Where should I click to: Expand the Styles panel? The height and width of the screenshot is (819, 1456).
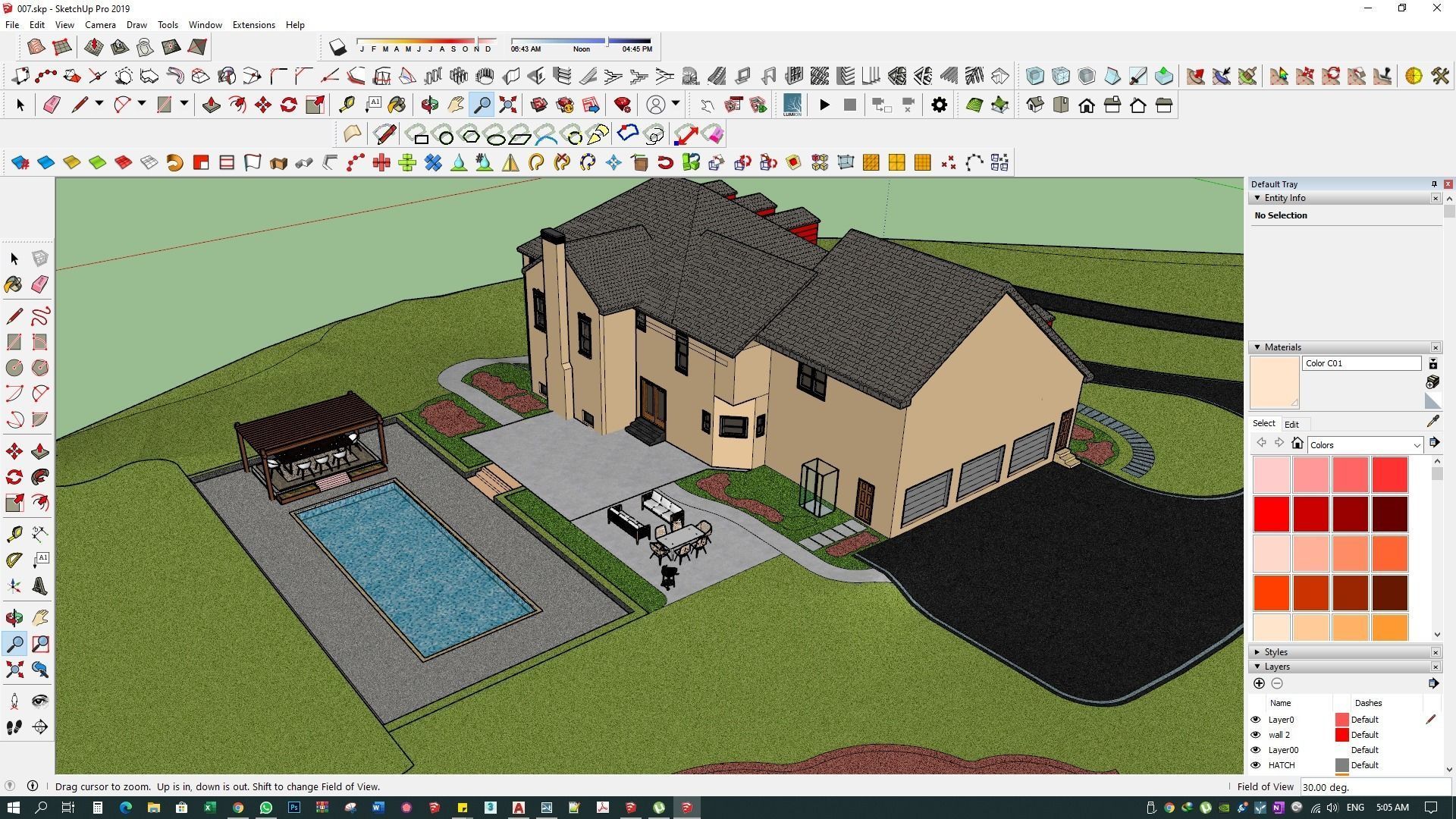1257,652
